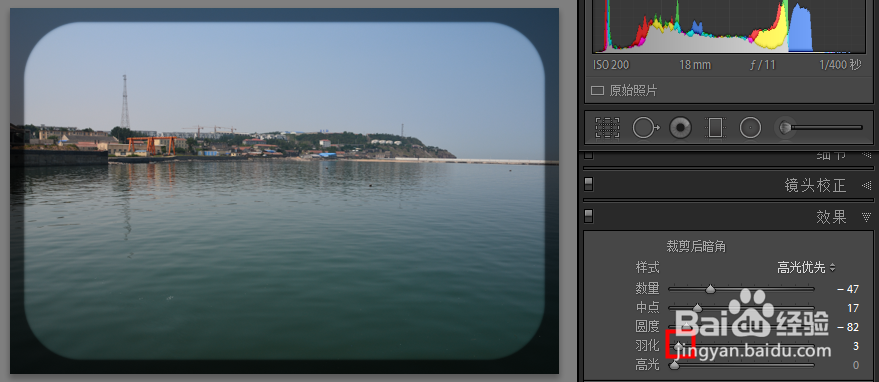Screen dimensions: 879x382
Task: Toggle the 镜头校正 panel switch
Action: [x=589, y=185]
